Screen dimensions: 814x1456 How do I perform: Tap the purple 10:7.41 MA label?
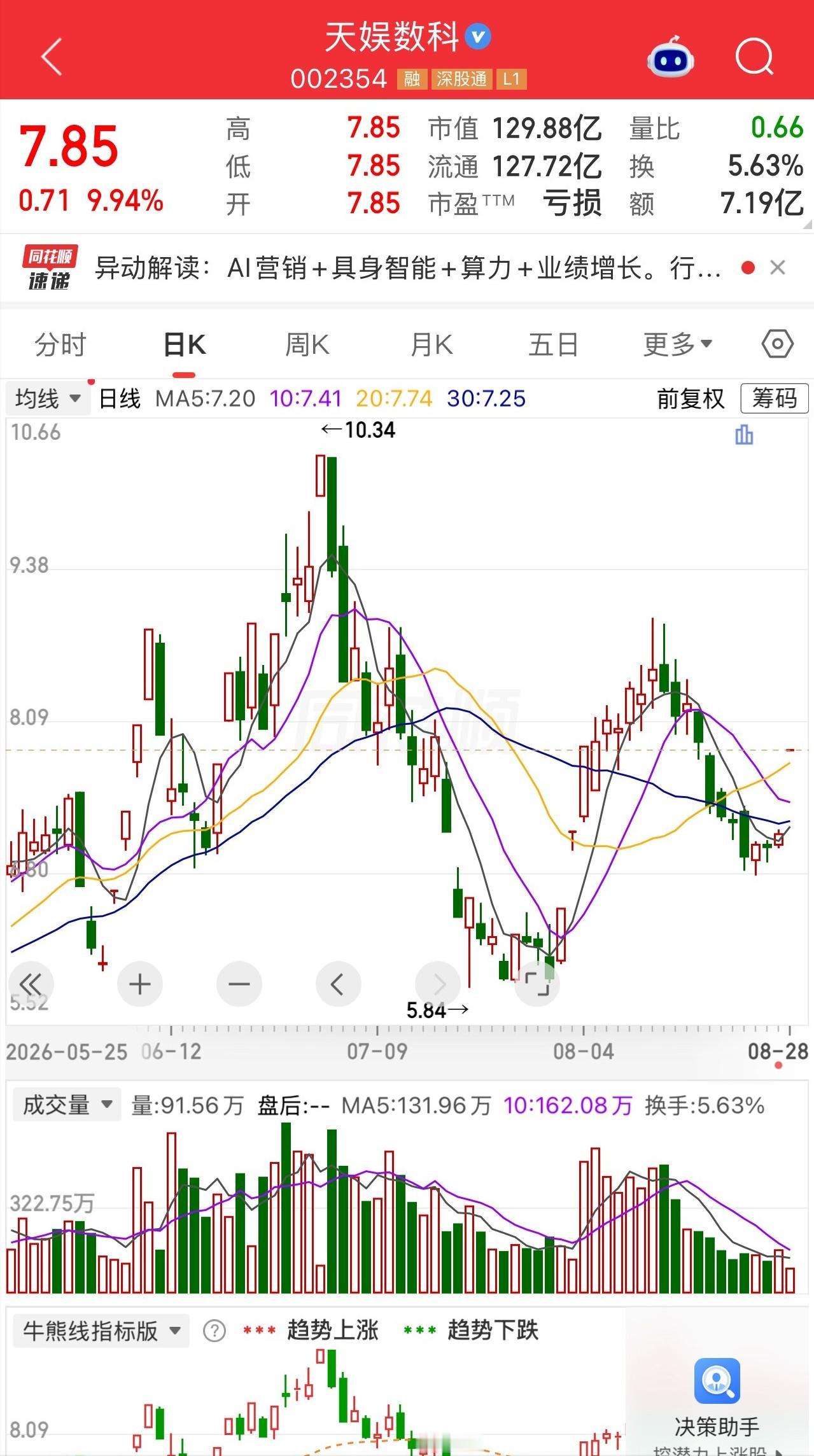[305, 399]
